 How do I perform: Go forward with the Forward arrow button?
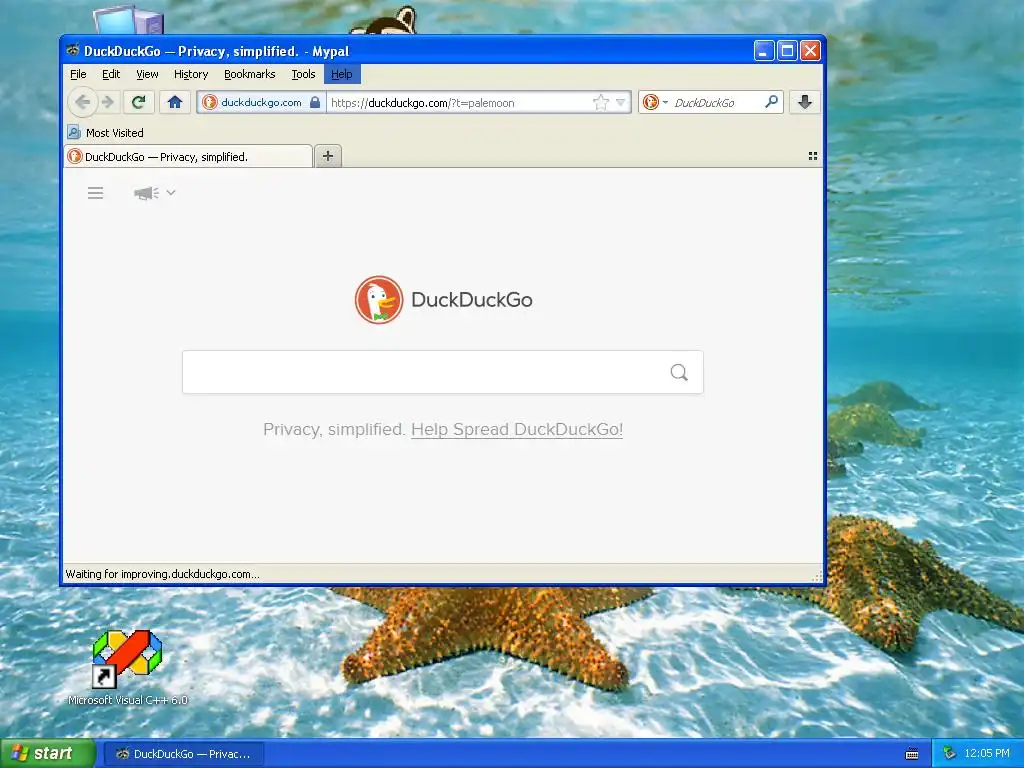[108, 102]
